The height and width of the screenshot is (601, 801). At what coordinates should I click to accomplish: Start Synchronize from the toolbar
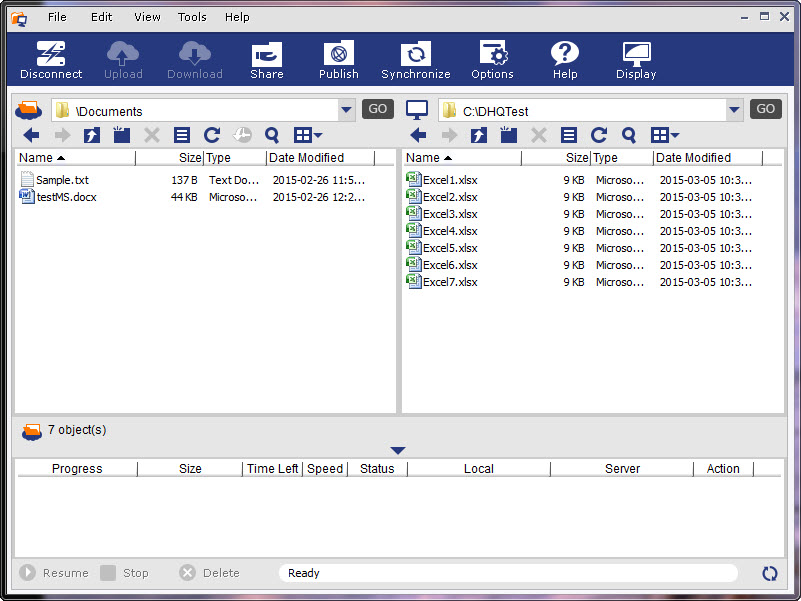[x=415, y=60]
